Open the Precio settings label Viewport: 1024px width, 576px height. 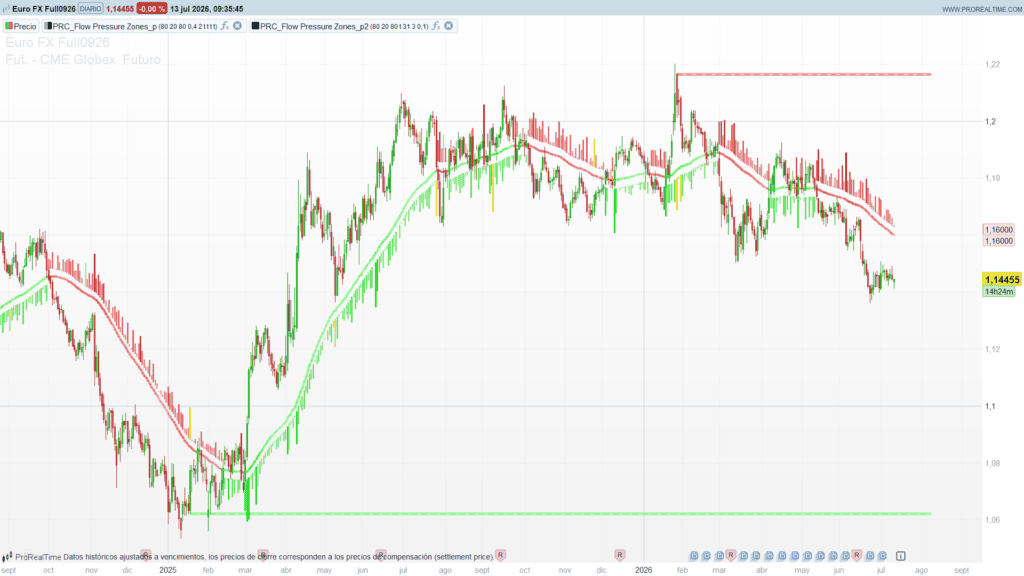pyautogui.click(x=25, y=26)
